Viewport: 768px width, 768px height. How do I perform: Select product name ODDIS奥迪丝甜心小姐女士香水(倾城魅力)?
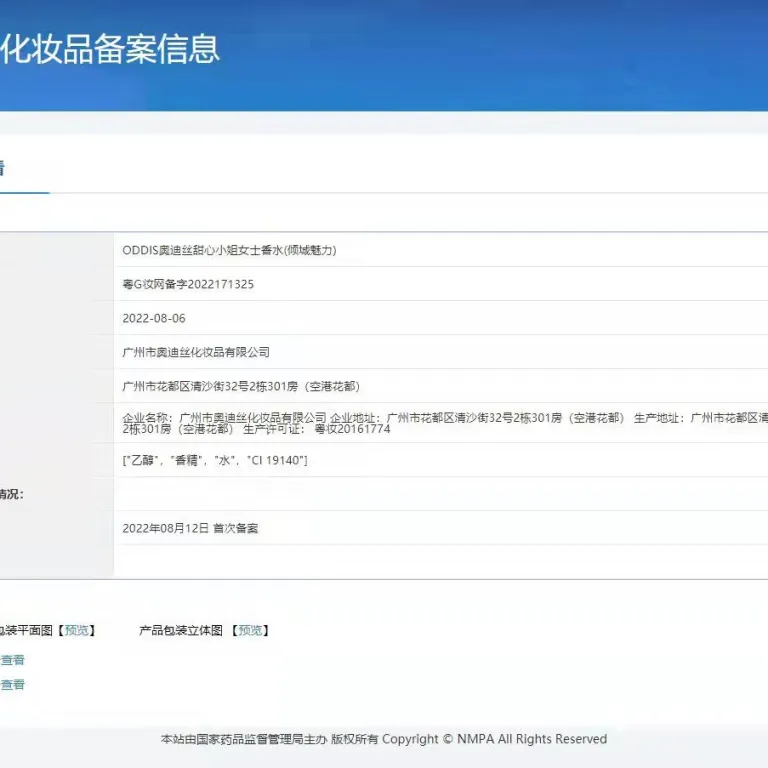click(x=229, y=250)
